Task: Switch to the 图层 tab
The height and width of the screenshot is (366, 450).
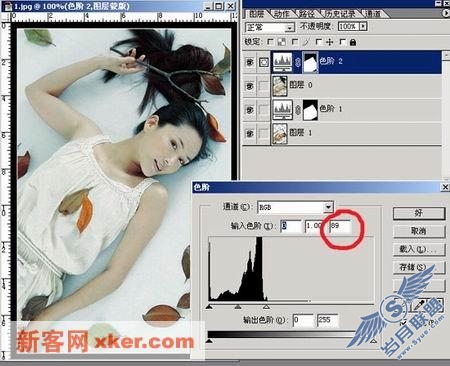Action: pos(256,14)
